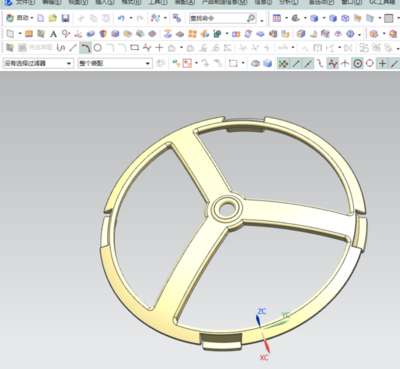Undo the last action with the blue arrow

pos(121,18)
